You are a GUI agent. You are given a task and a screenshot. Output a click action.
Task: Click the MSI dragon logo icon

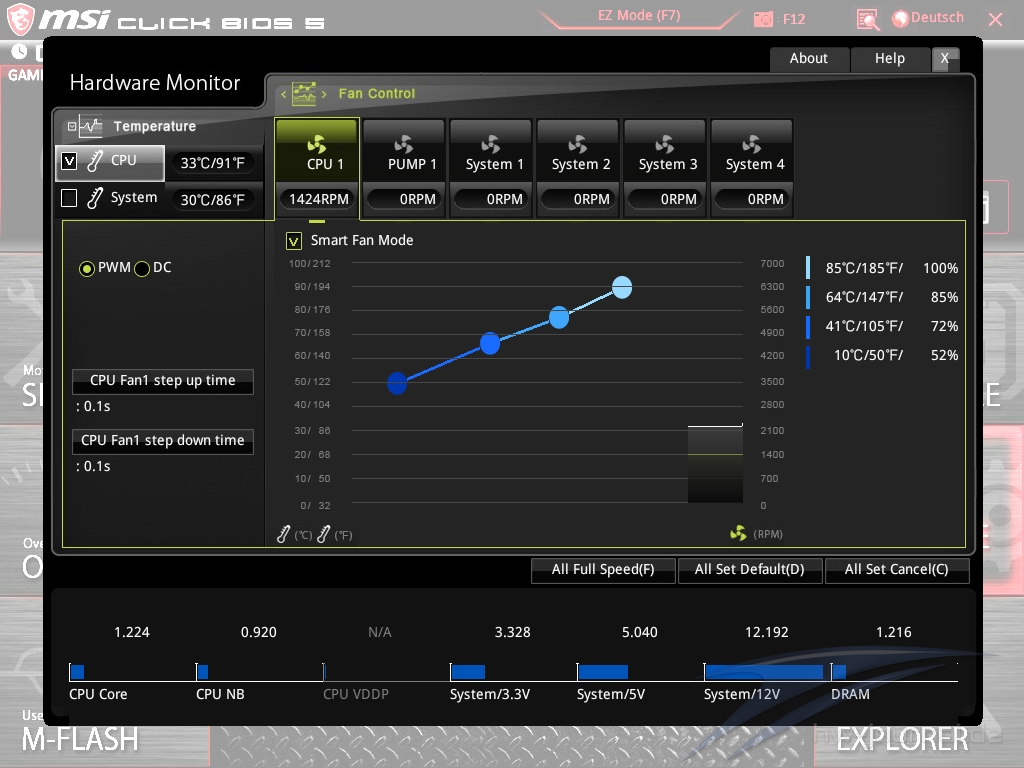point(20,19)
